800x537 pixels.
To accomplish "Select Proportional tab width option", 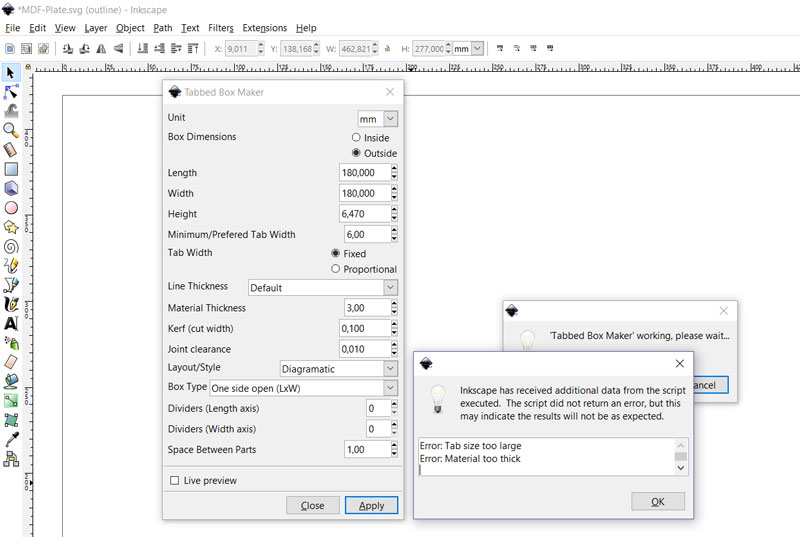I will 335,268.
